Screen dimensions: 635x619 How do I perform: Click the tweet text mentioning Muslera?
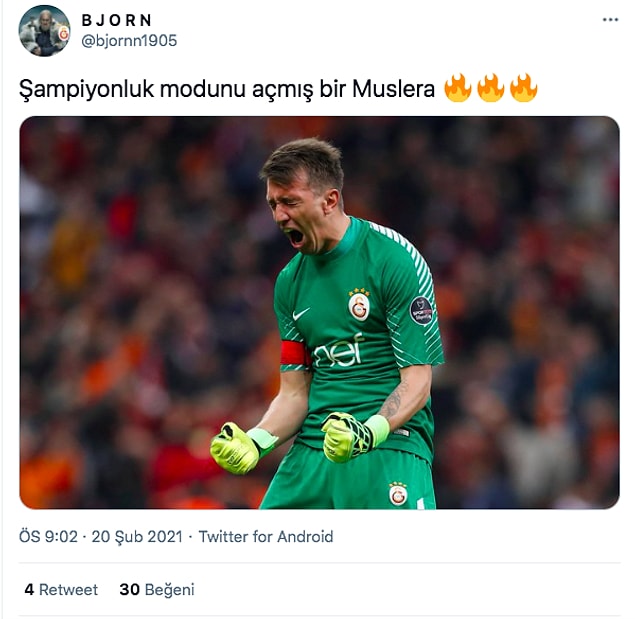(x=227, y=88)
